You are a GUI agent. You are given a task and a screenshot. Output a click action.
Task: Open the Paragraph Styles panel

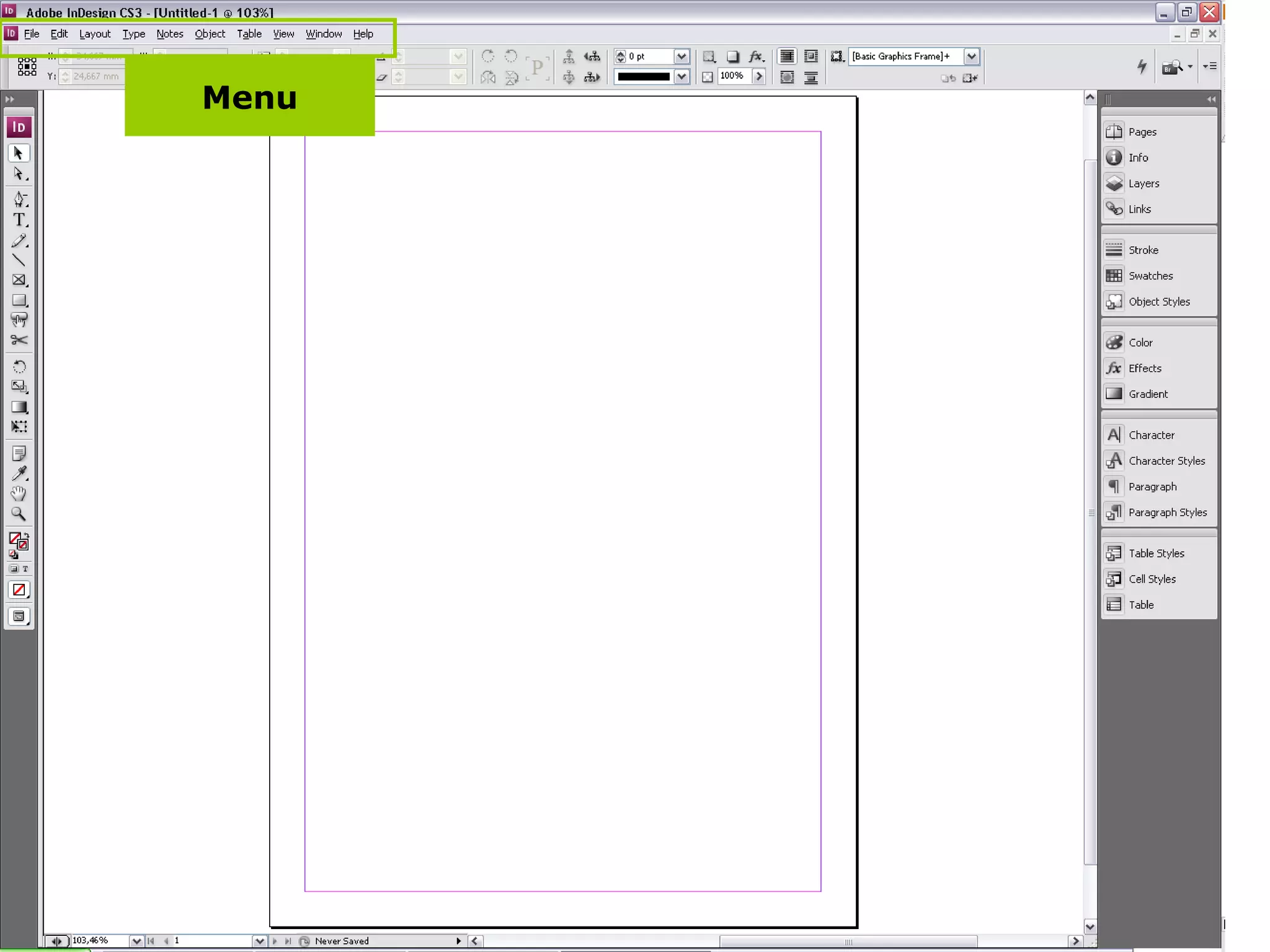pyautogui.click(x=1158, y=512)
